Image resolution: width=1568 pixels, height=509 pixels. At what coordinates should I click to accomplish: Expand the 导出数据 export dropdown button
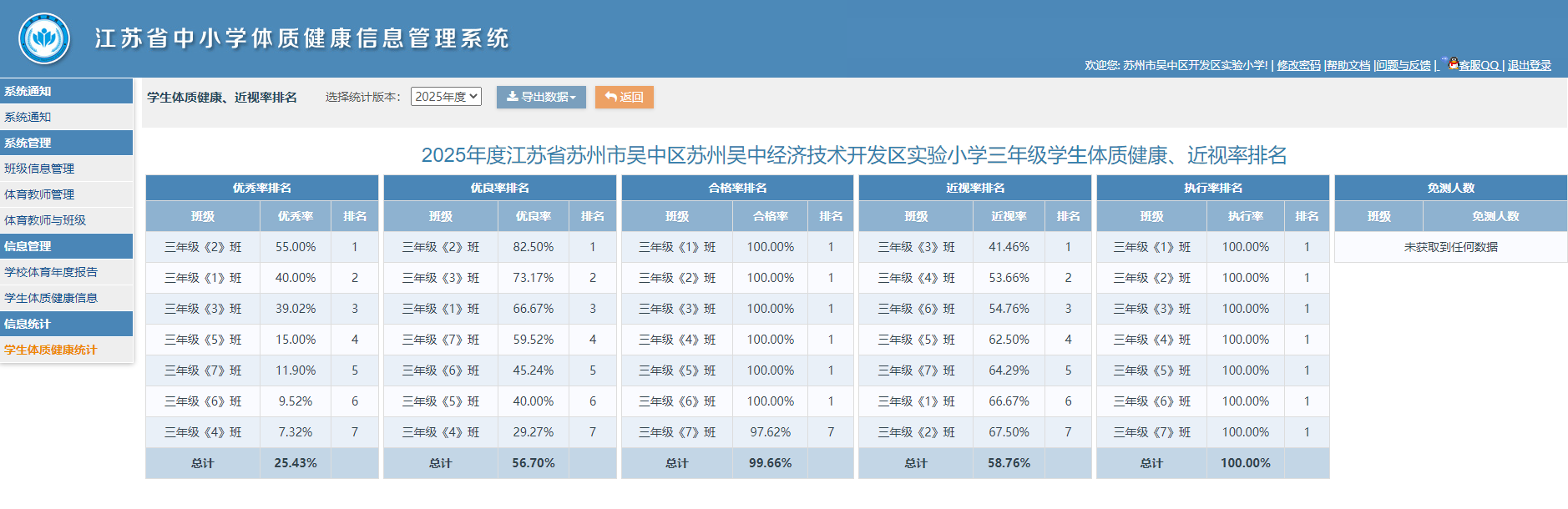541,98
